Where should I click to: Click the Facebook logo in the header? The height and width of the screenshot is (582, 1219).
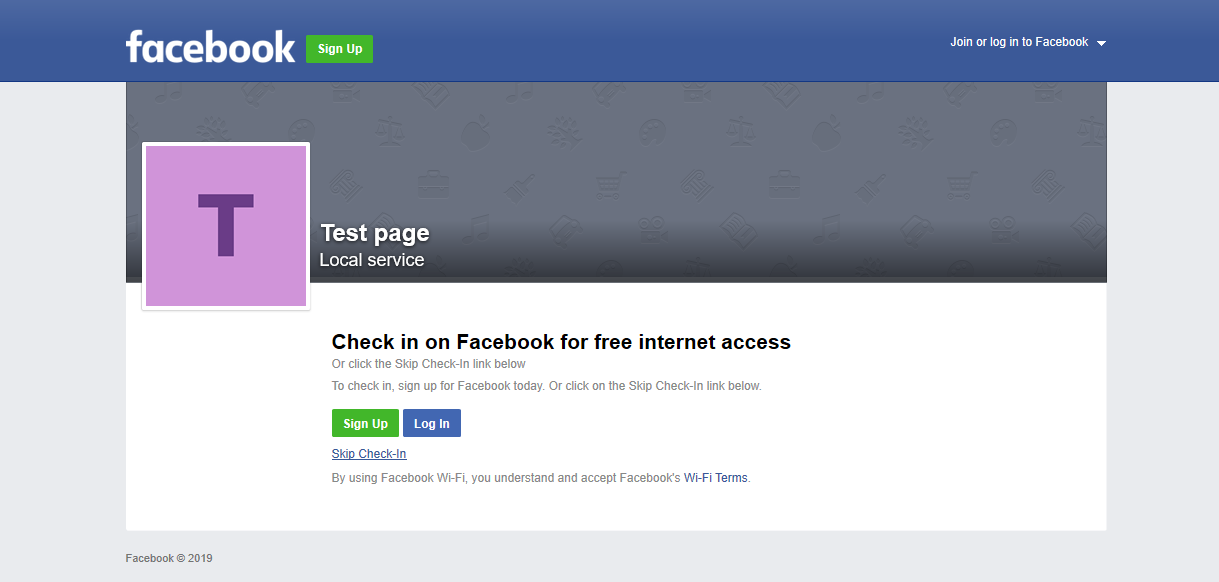click(210, 47)
